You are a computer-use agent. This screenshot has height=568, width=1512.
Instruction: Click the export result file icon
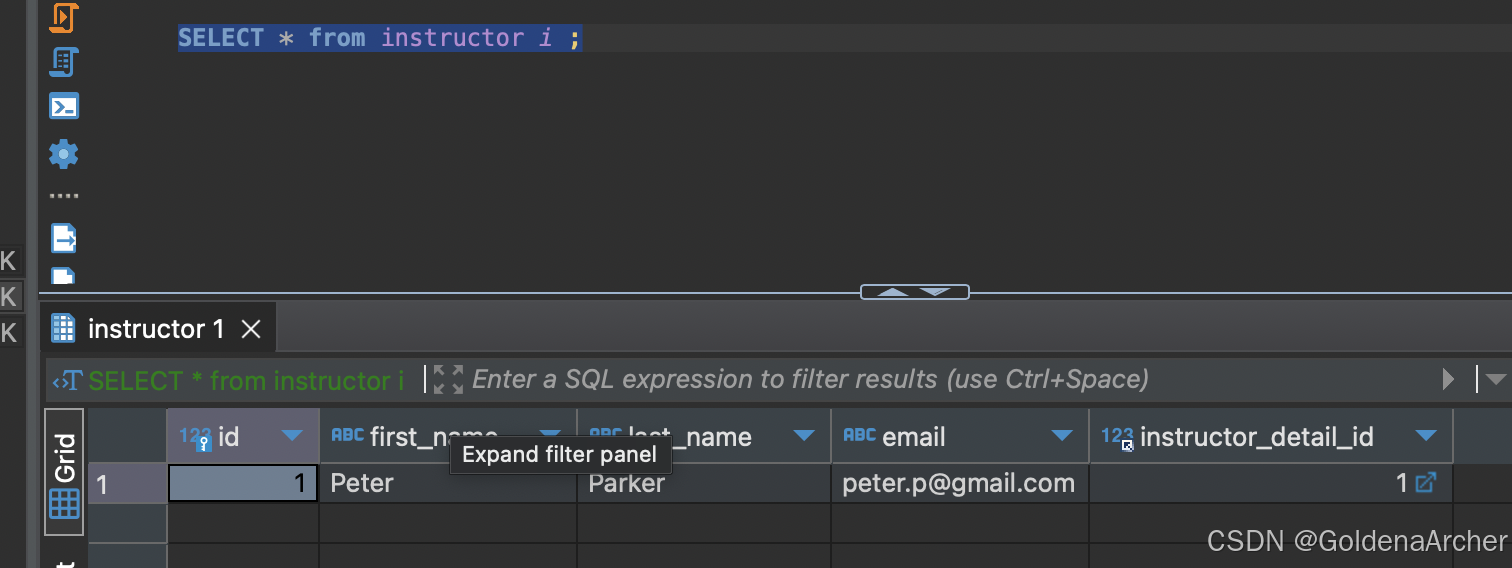[64, 239]
